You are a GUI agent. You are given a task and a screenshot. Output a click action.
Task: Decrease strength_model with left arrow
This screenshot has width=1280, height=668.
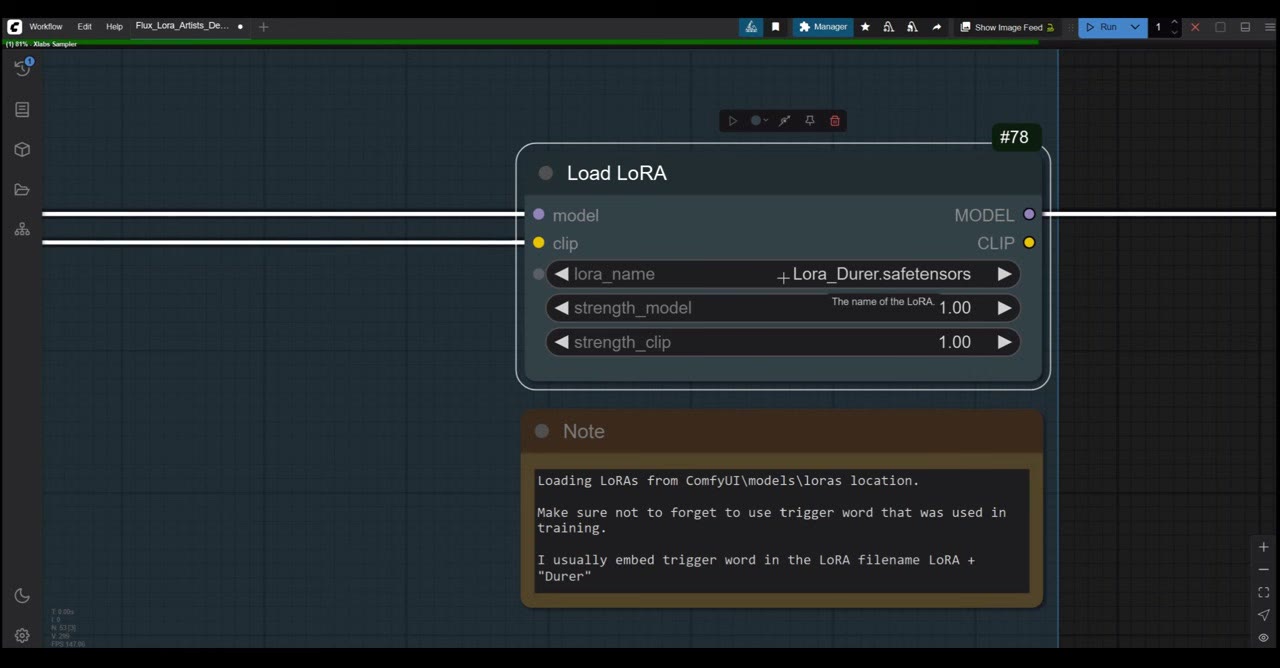[561, 308]
